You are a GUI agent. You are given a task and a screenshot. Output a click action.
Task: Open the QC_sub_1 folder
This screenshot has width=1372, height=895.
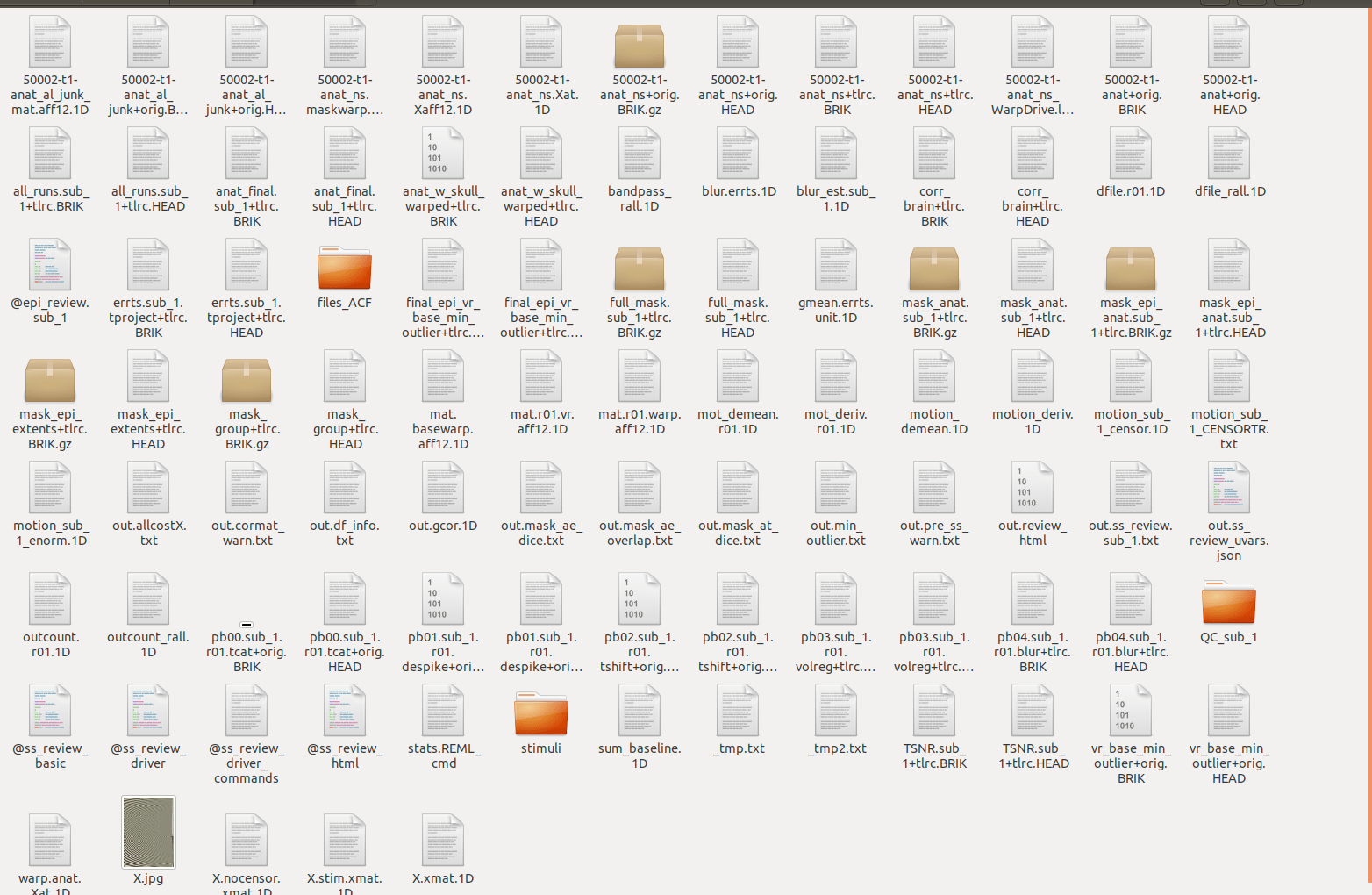pos(1229,602)
